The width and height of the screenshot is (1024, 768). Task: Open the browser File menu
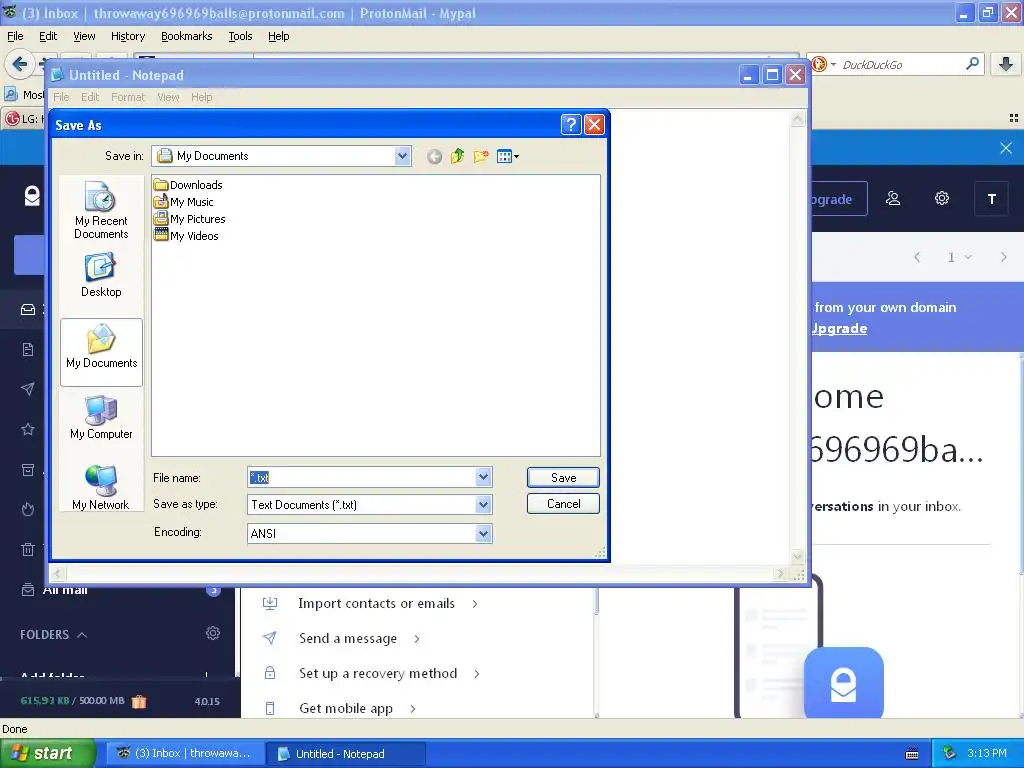pyautogui.click(x=15, y=36)
